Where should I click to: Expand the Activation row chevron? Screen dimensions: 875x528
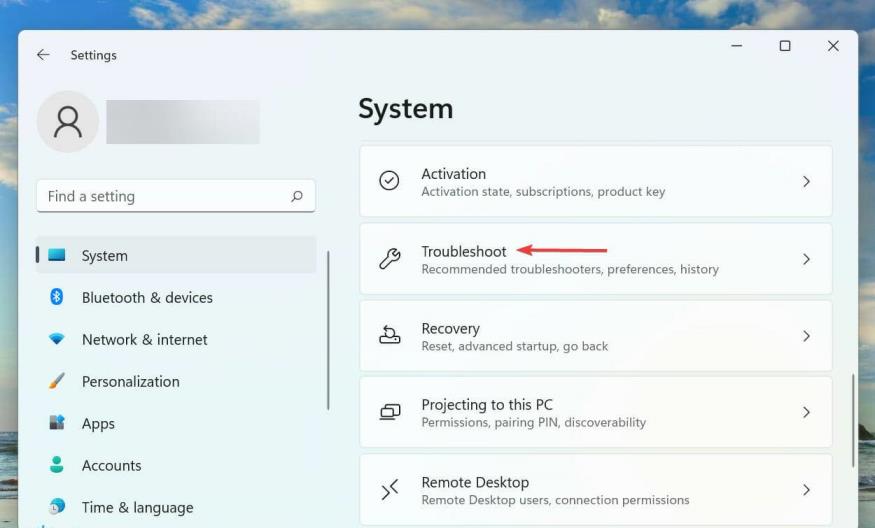coord(806,181)
